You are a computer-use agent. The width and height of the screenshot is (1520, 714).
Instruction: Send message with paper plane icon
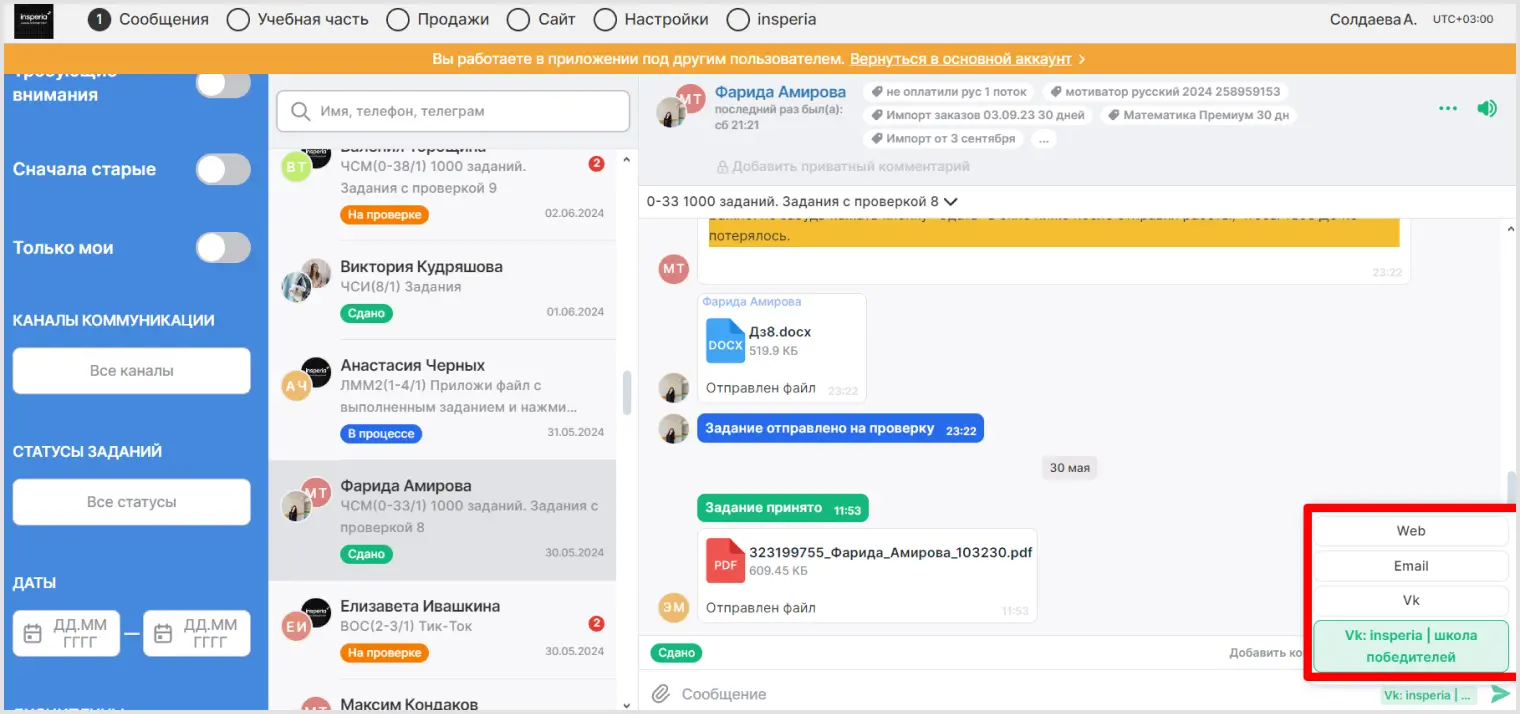coord(1500,694)
